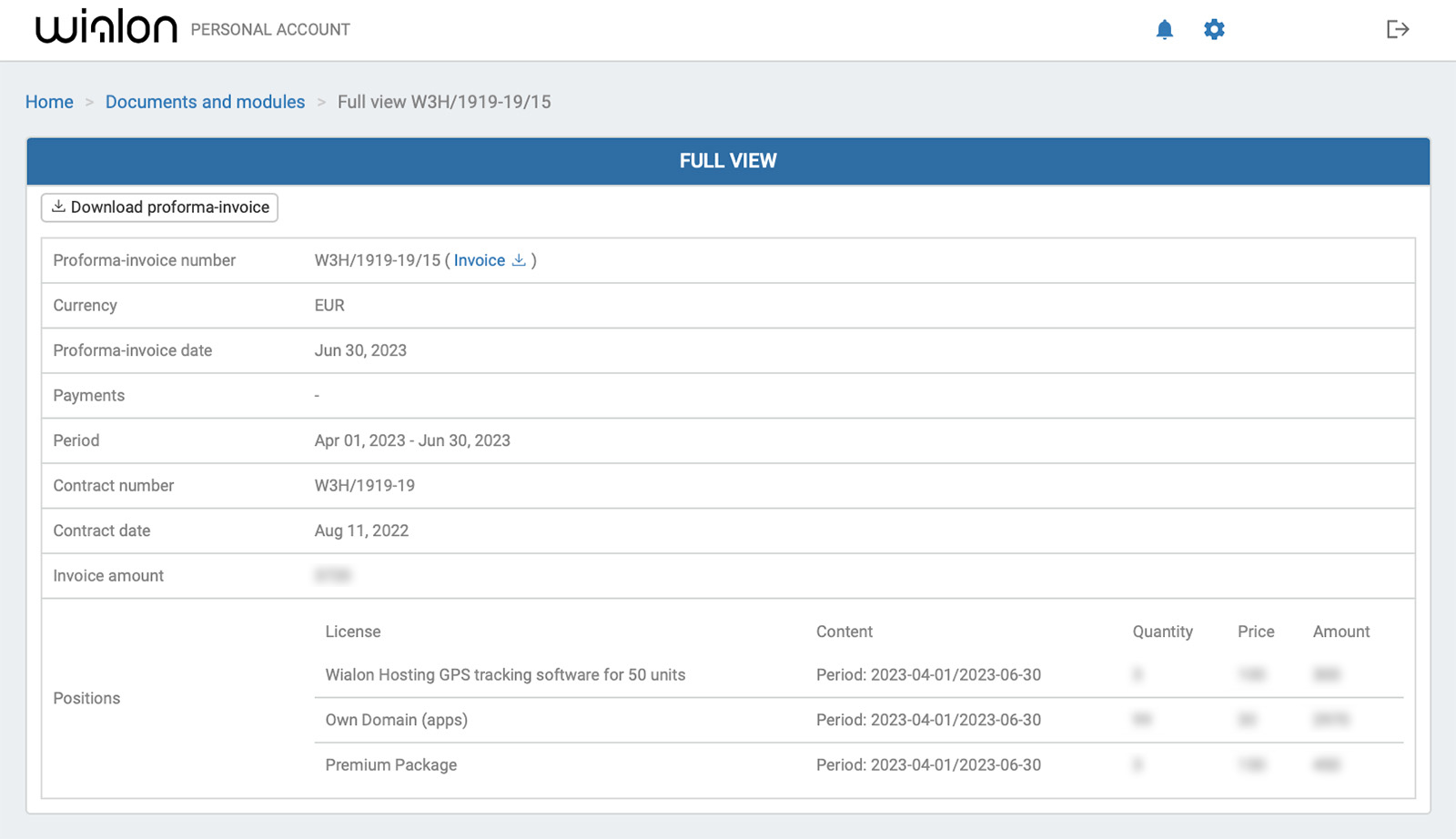1456x839 pixels.
Task: Navigate to Home in the breadcrumb
Action: (x=49, y=102)
